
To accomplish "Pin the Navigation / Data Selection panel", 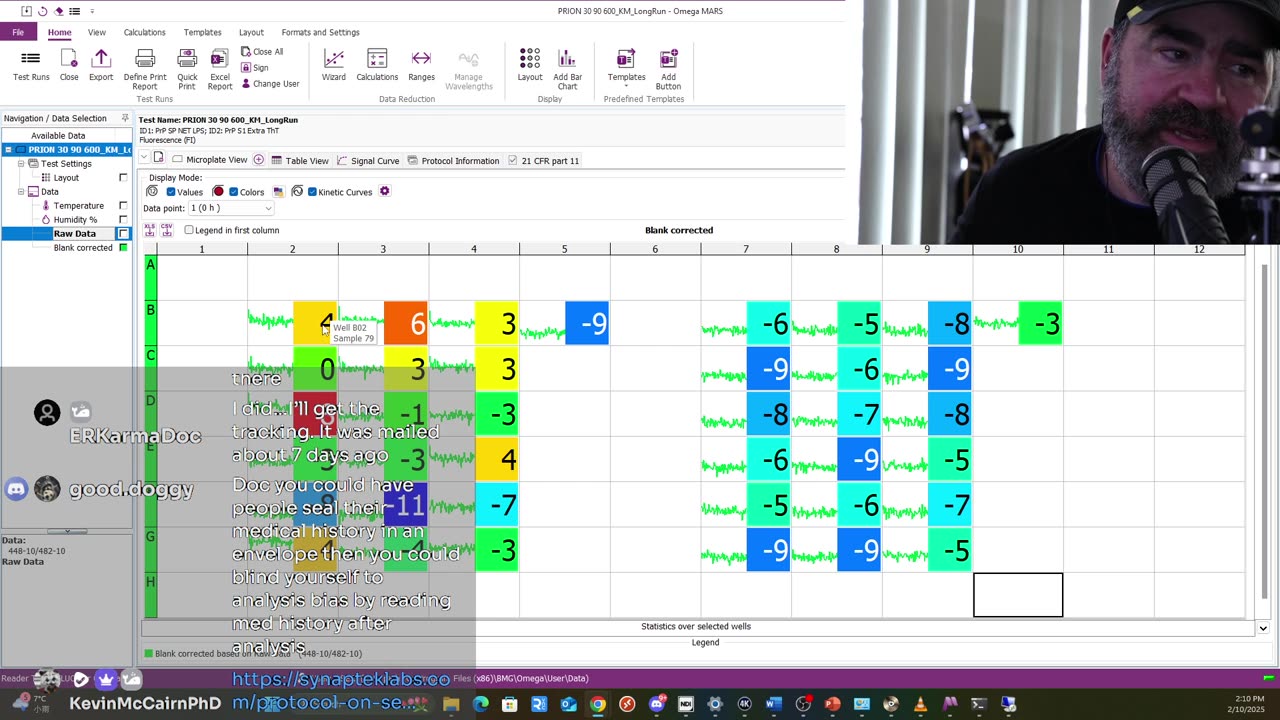I will (x=125, y=118).
